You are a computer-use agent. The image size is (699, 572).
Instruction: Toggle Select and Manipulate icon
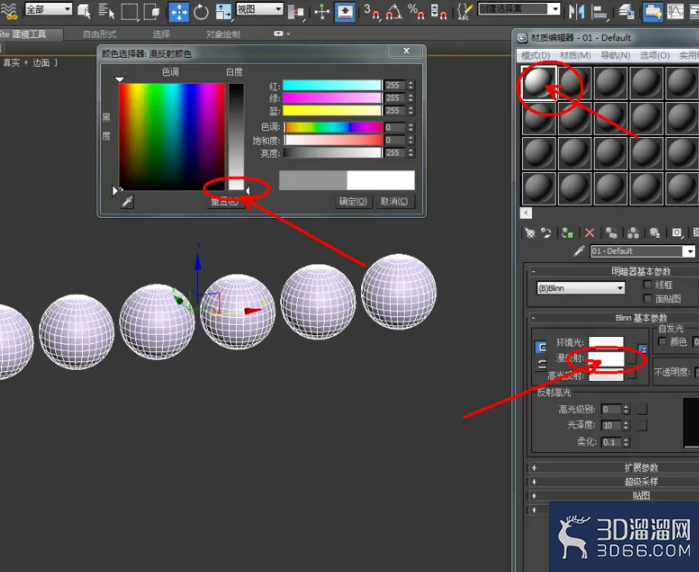pyautogui.click(x=321, y=12)
